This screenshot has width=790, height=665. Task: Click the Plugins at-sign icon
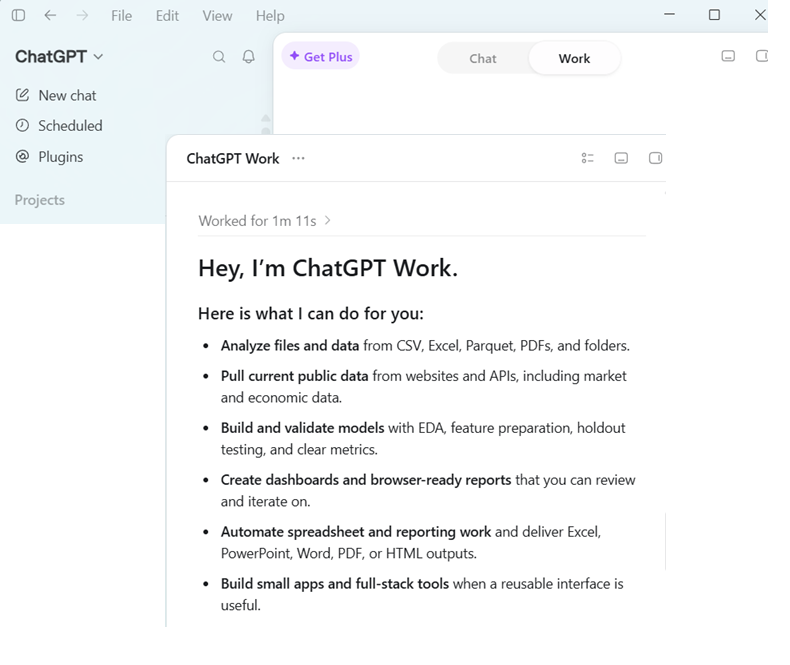tap(22, 156)
